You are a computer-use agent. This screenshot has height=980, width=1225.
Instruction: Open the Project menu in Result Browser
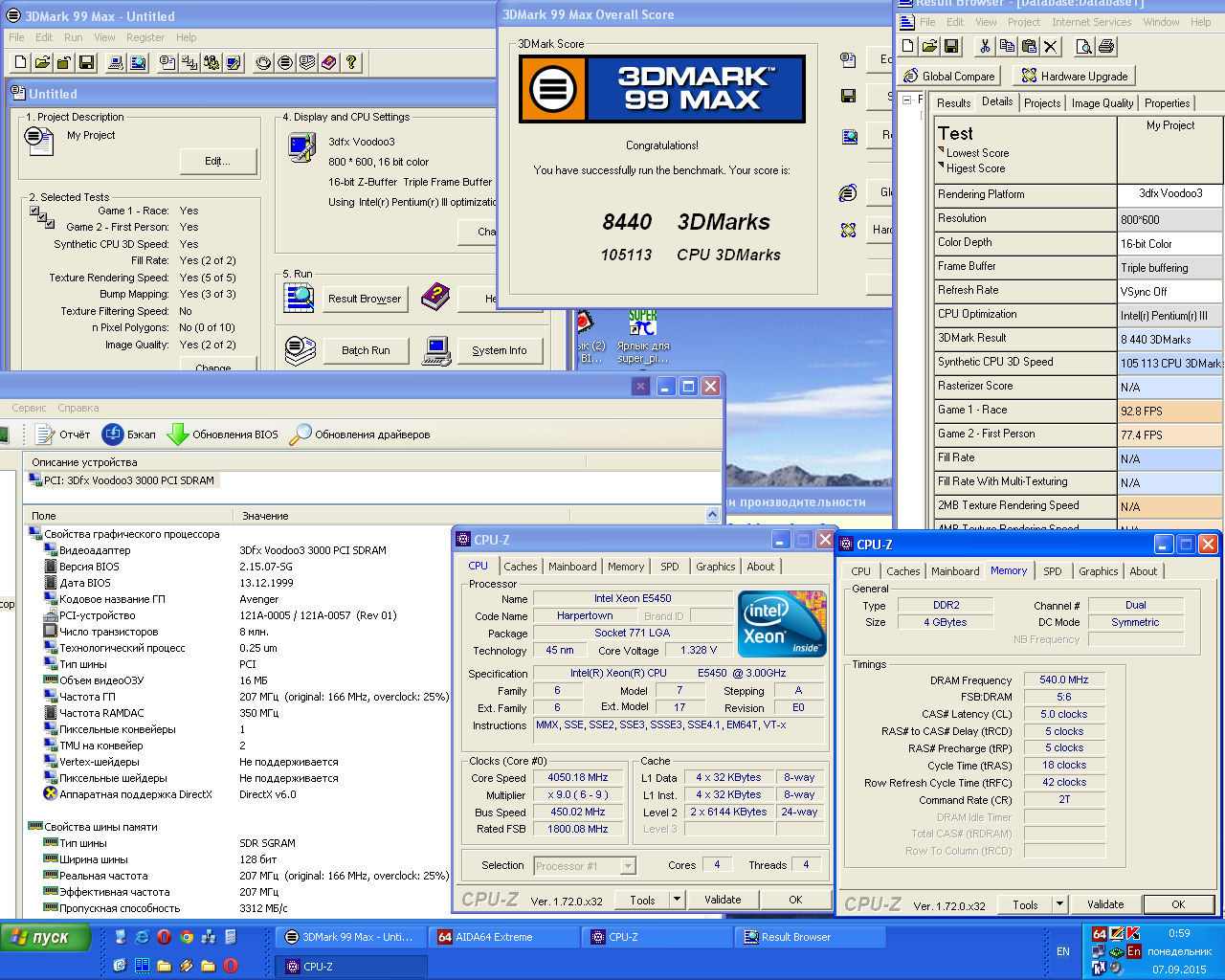pyautogui.click(x=1024, y=22)
